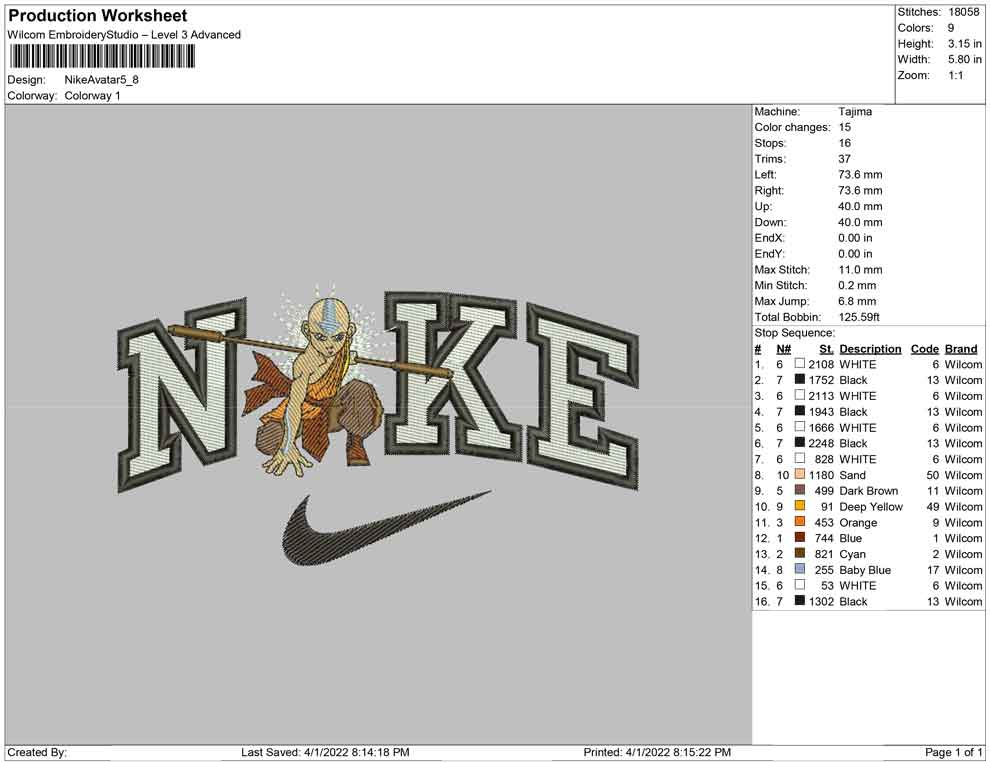Click the 'N#' column header
Viewport: 990px width, 762px height.
(784, 348)
